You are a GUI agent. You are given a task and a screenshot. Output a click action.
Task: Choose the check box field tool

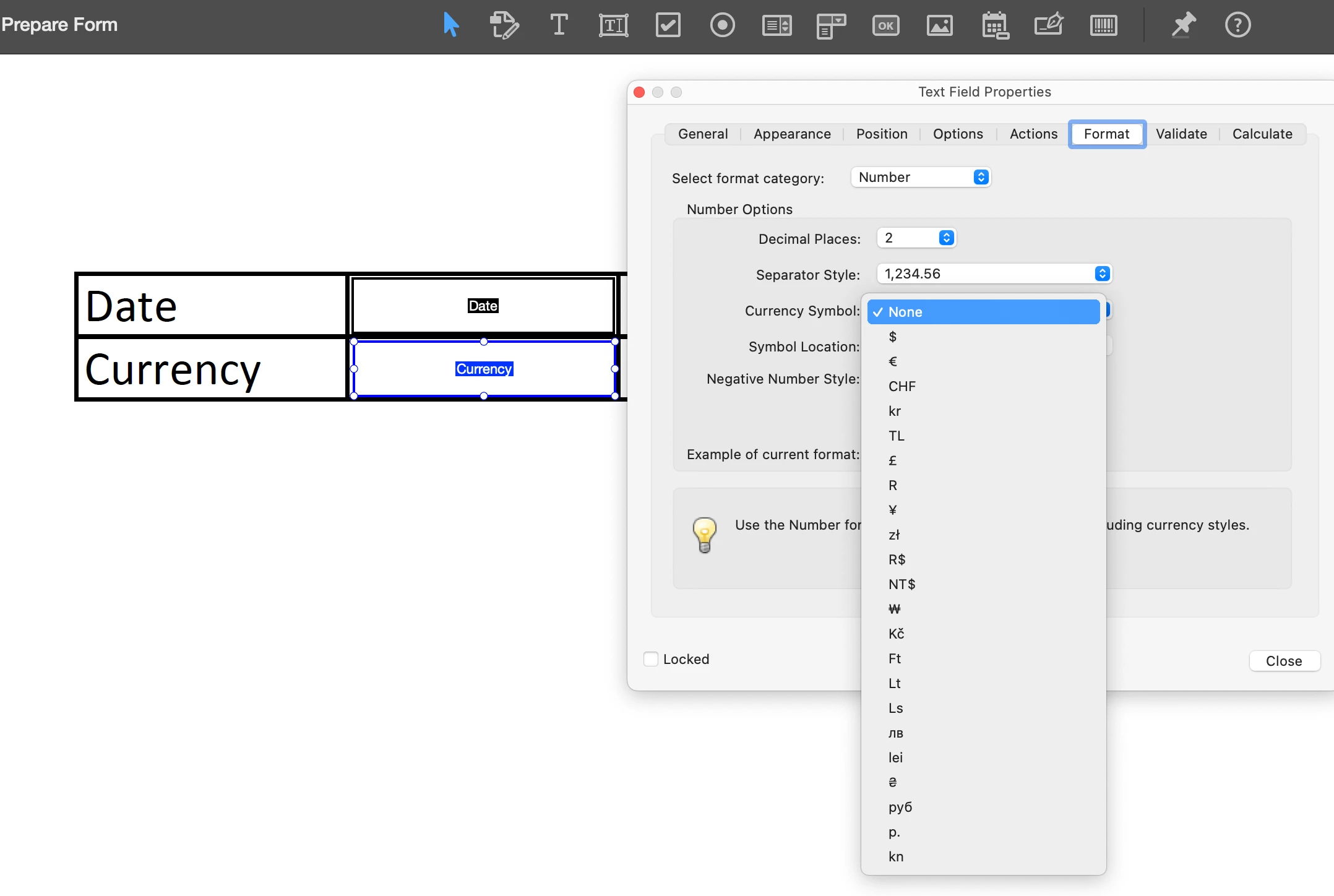pyautogui.click(x=668, y=25)
